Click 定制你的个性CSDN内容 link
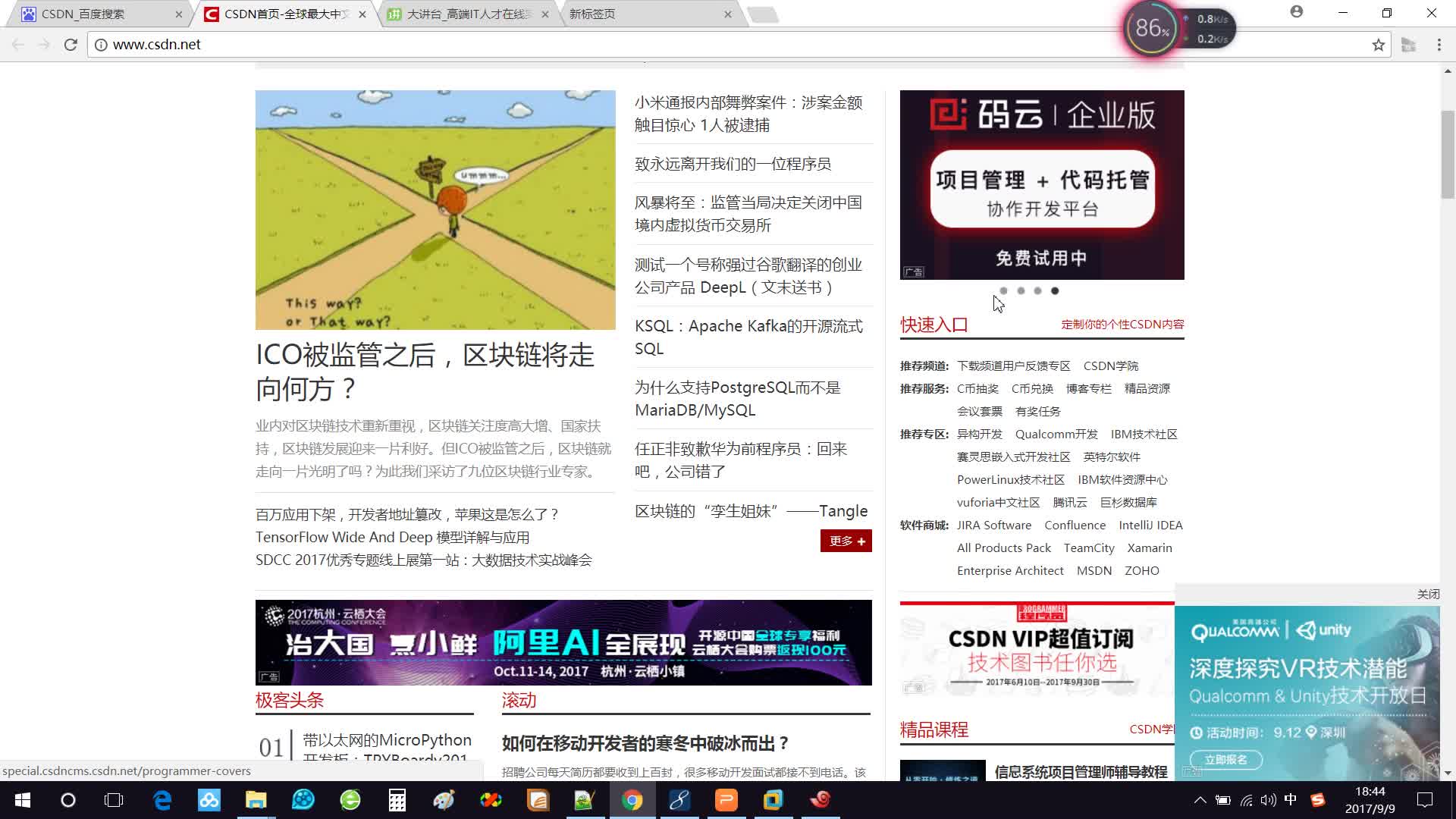 click(x=1122, y=324)
